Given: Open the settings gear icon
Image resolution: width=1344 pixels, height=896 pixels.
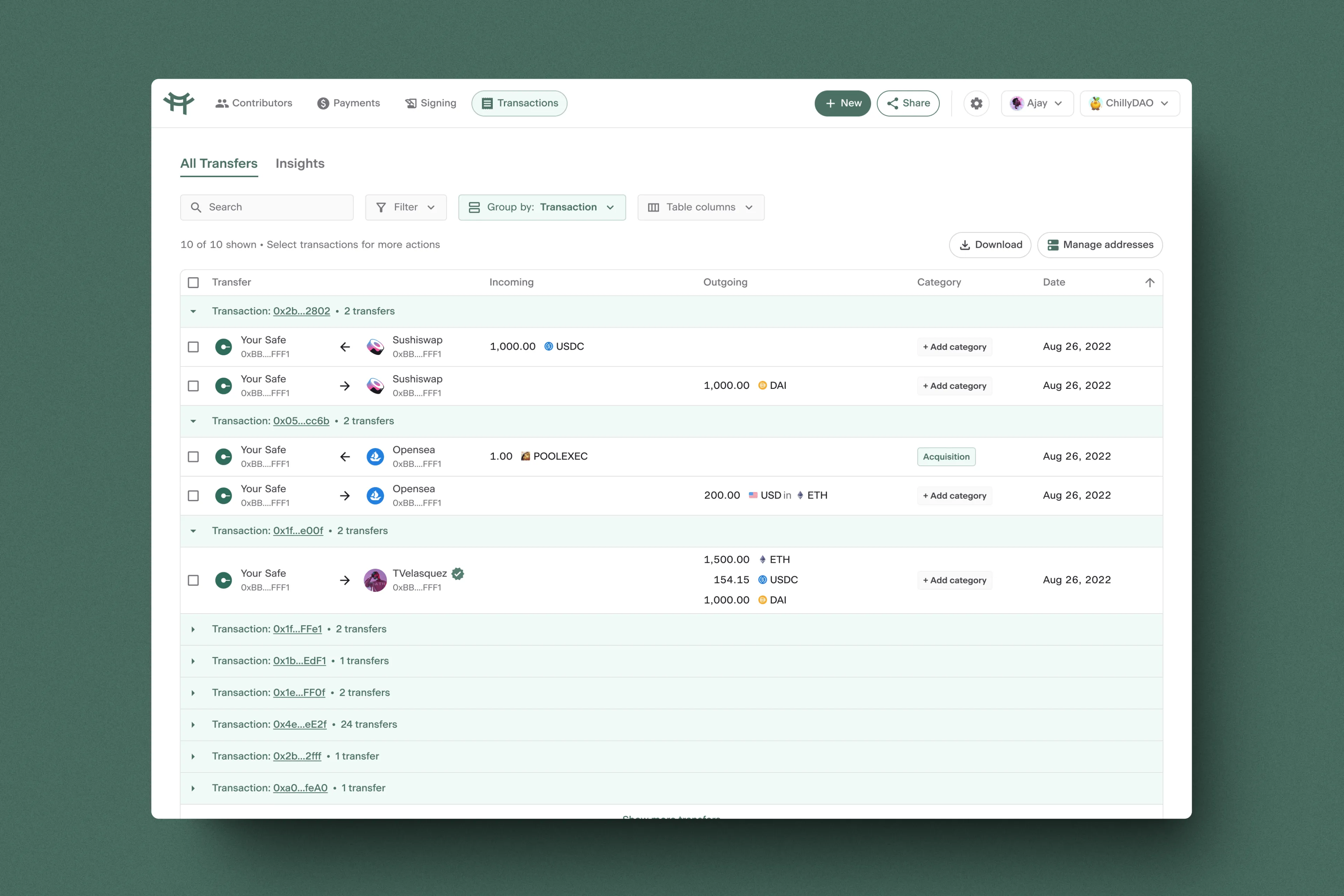Looking at the screenshot, I should point(976,104).
